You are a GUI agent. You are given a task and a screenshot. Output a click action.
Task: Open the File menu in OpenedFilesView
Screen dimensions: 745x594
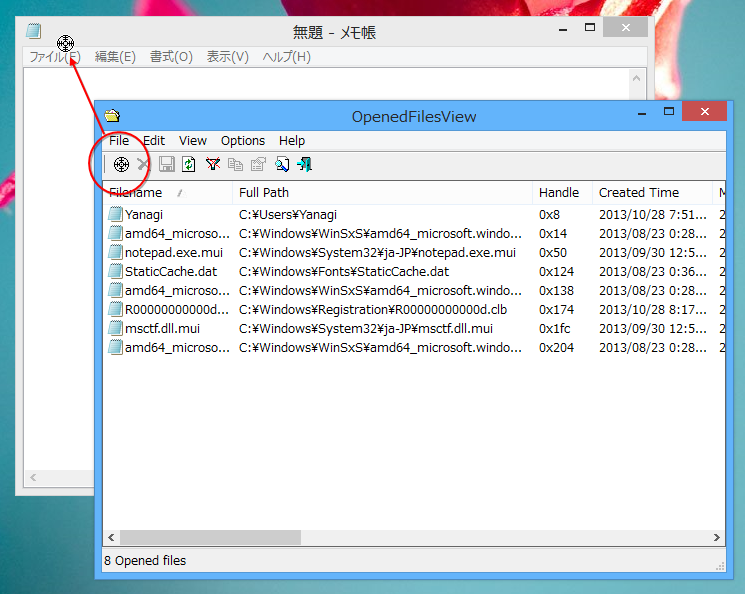coord(119,141)
